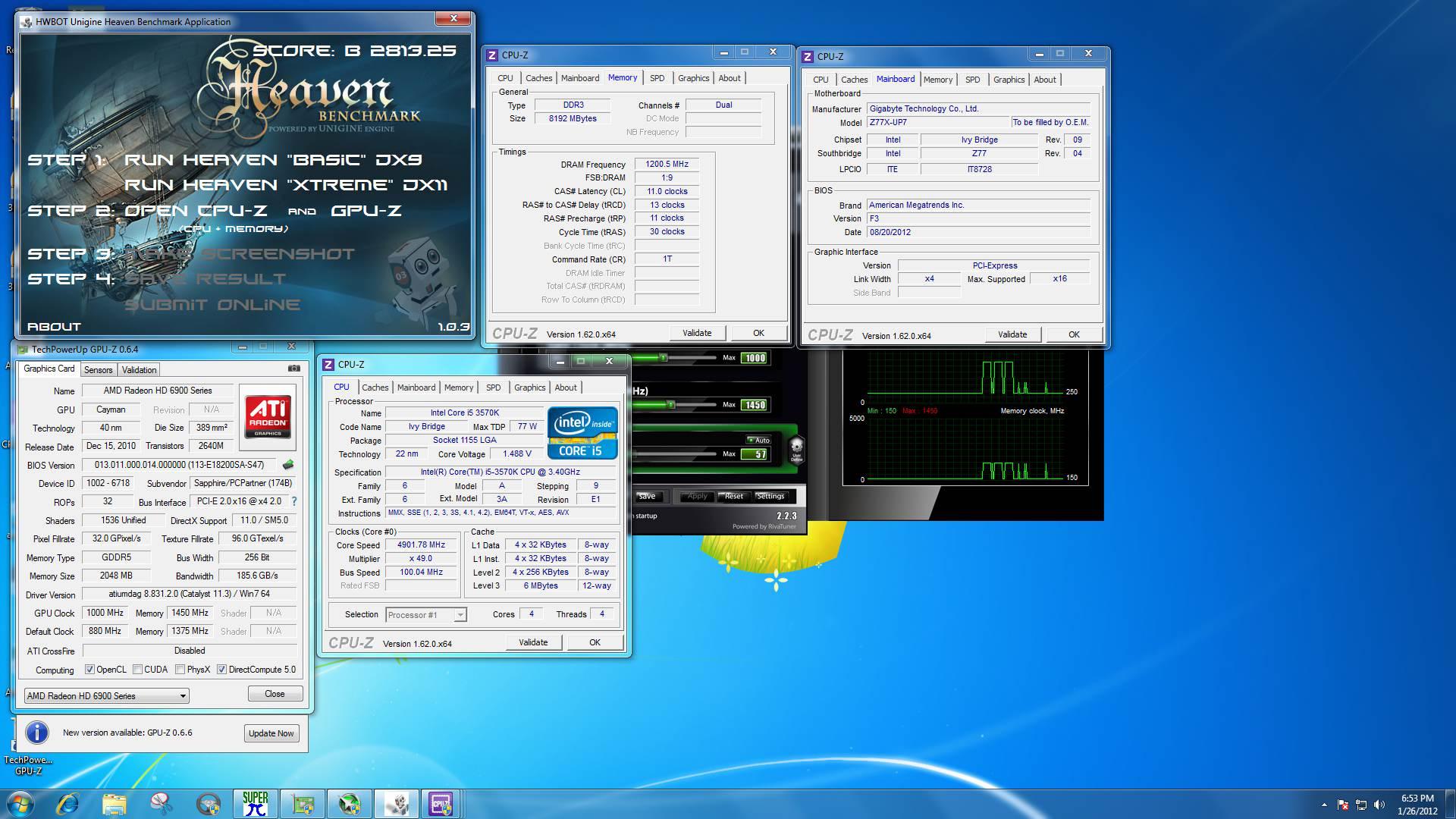Switch to HWBOT Heaven robot taskbar icon
Viewport: 1456px width, 819px height.
[x=397, y=804]
